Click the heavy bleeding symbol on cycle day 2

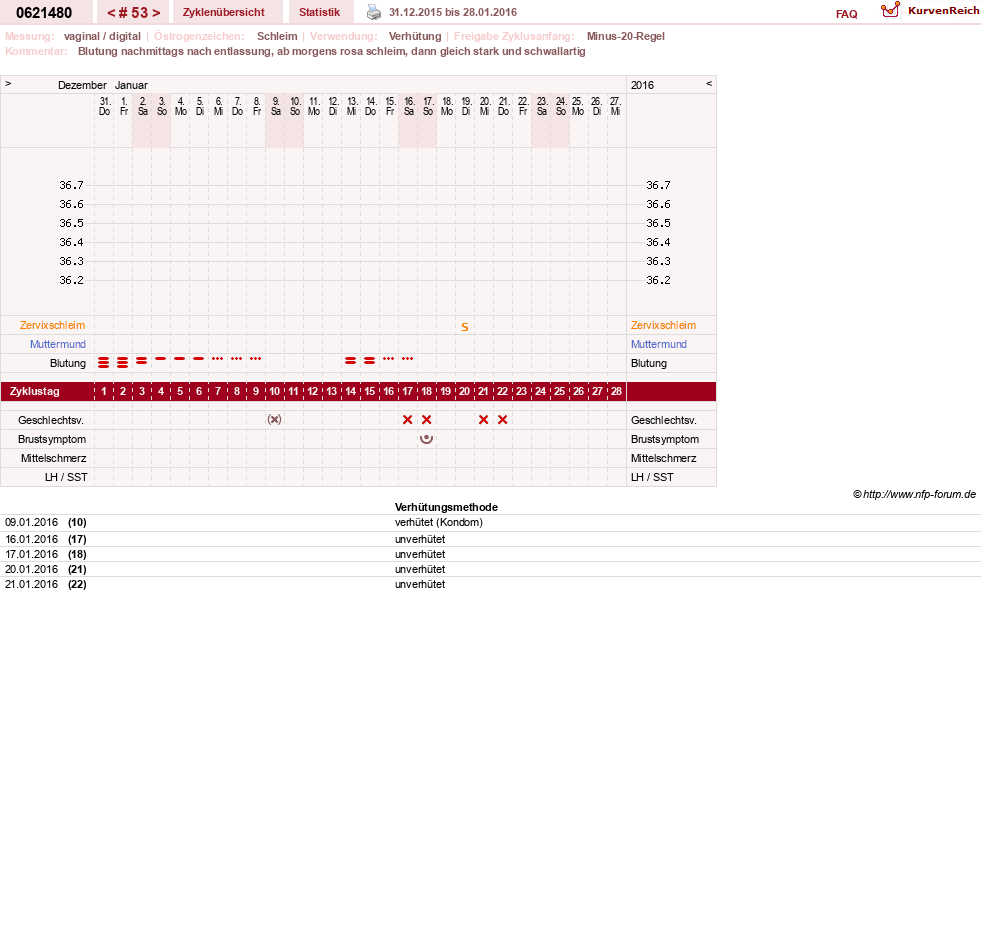pos(123,362)
